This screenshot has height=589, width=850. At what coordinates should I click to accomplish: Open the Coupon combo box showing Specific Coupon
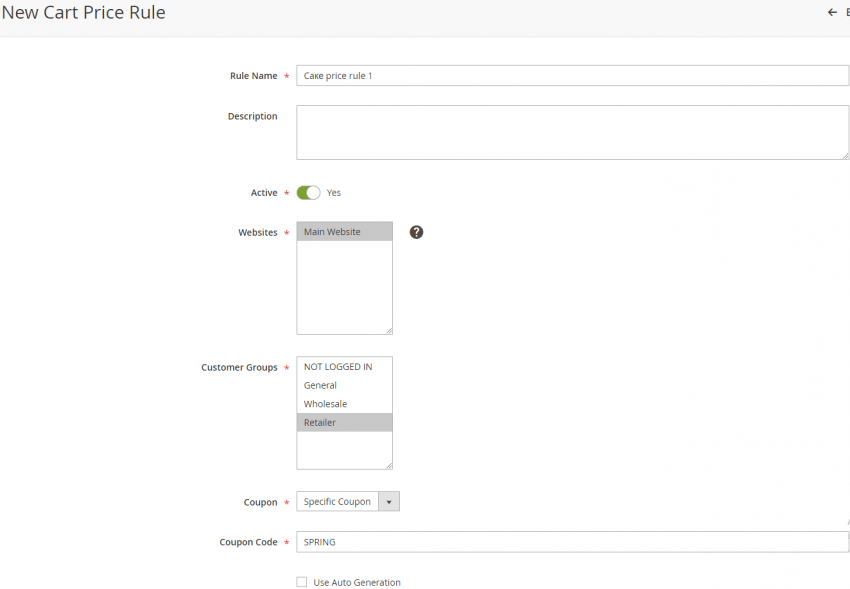coord(340,501)
